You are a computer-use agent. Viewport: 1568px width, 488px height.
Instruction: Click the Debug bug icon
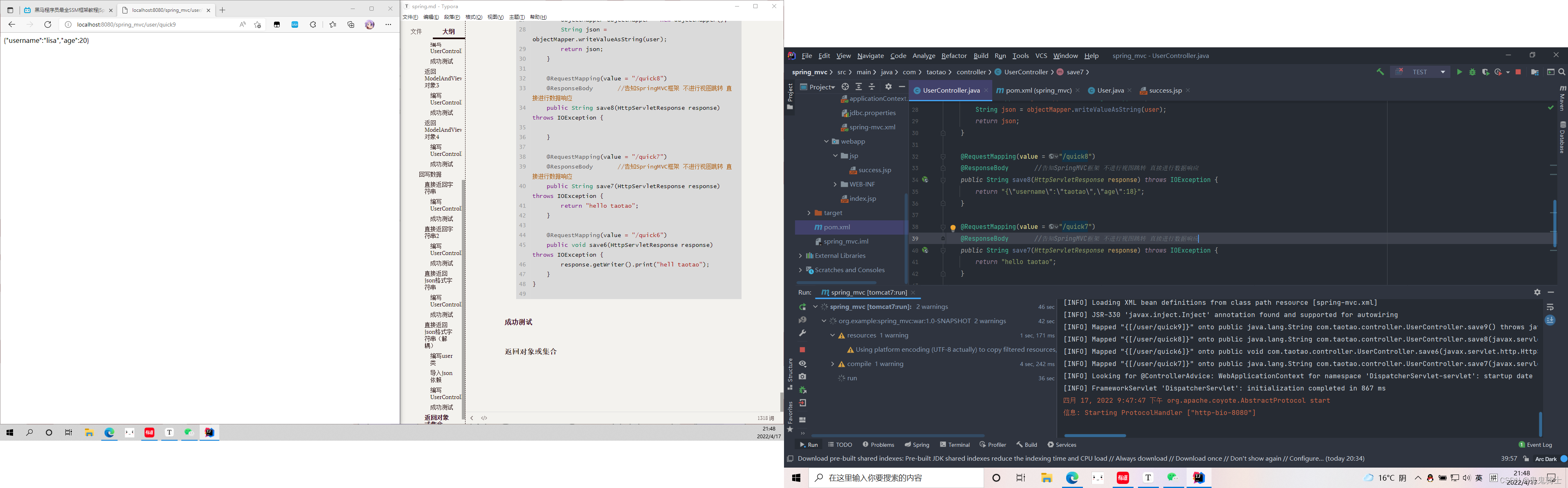1472,72
